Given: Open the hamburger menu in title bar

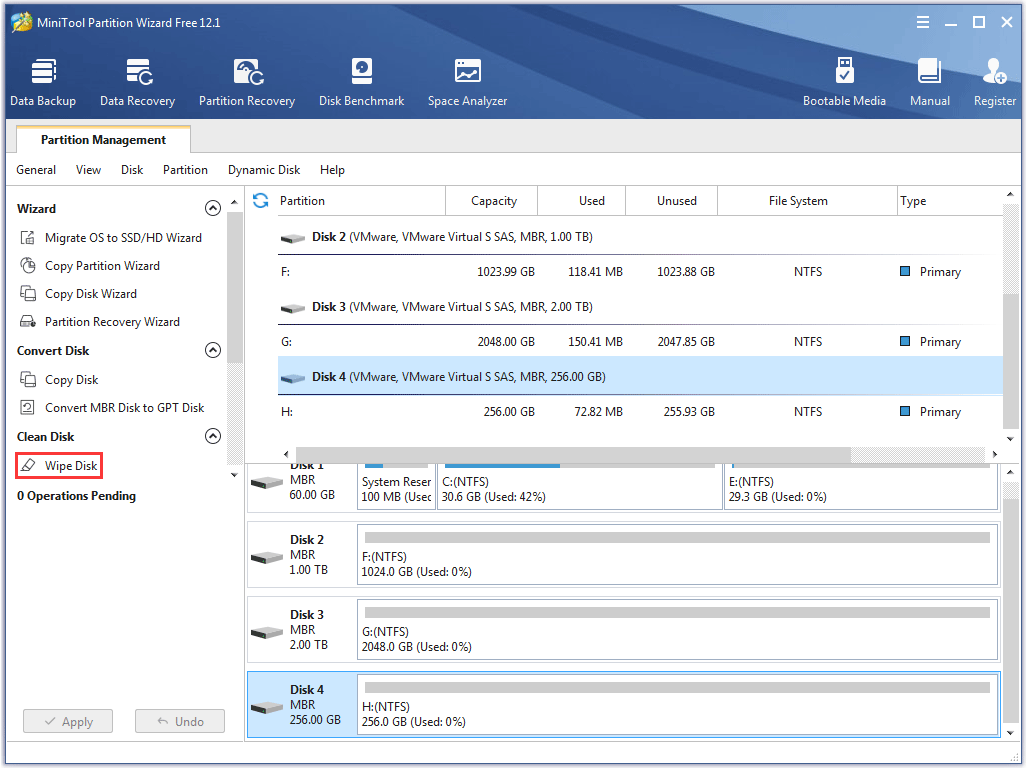Looking at the screenshot, I should click(x=923, y=22).
